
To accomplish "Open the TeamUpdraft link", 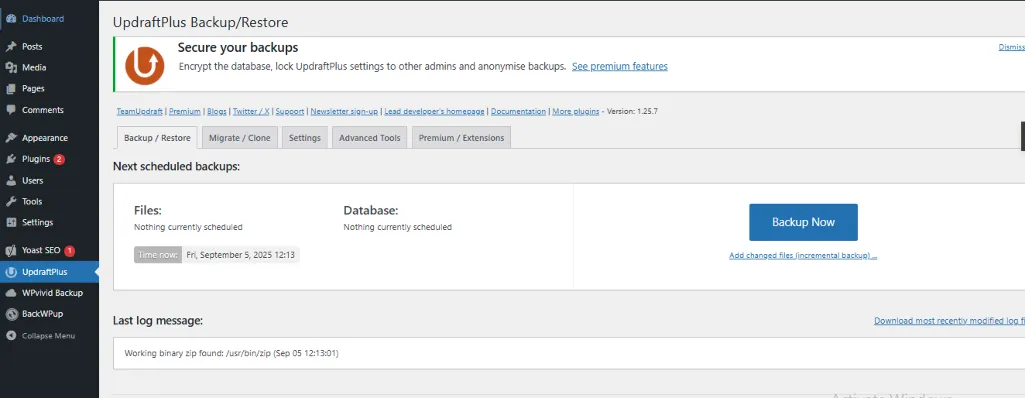I will coord(140,111).
